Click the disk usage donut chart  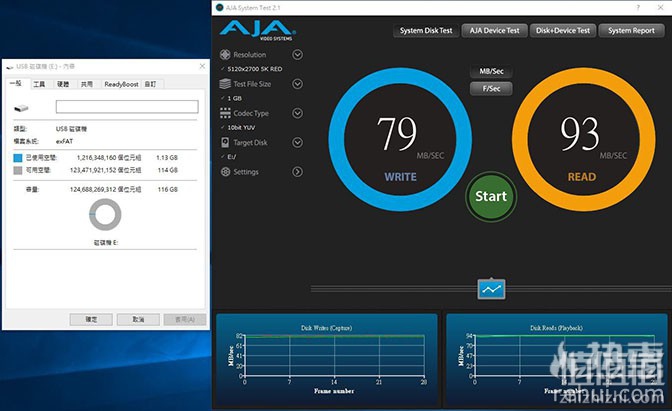pos(105,214)
